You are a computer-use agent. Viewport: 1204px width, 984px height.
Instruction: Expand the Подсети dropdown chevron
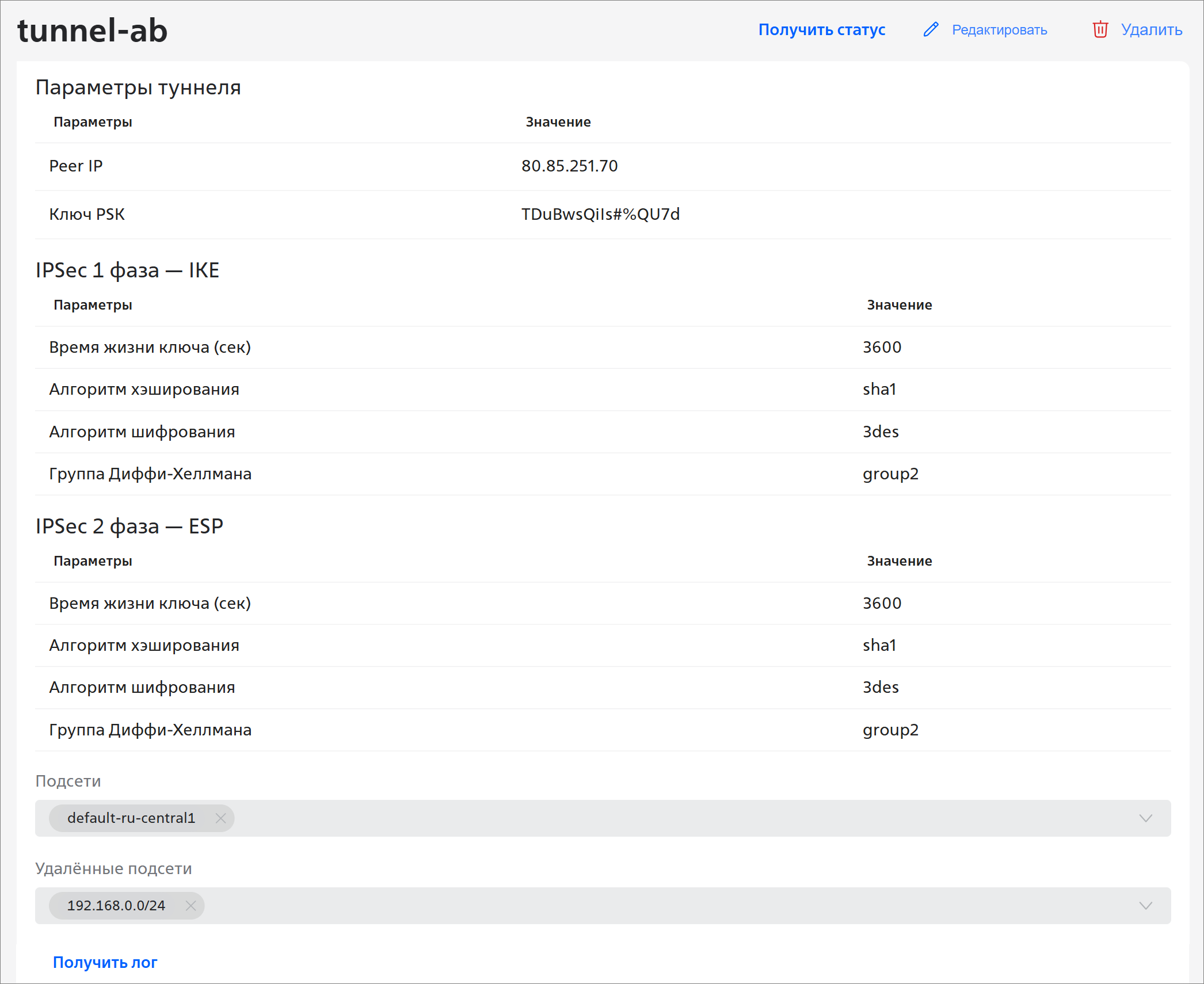1145,818
